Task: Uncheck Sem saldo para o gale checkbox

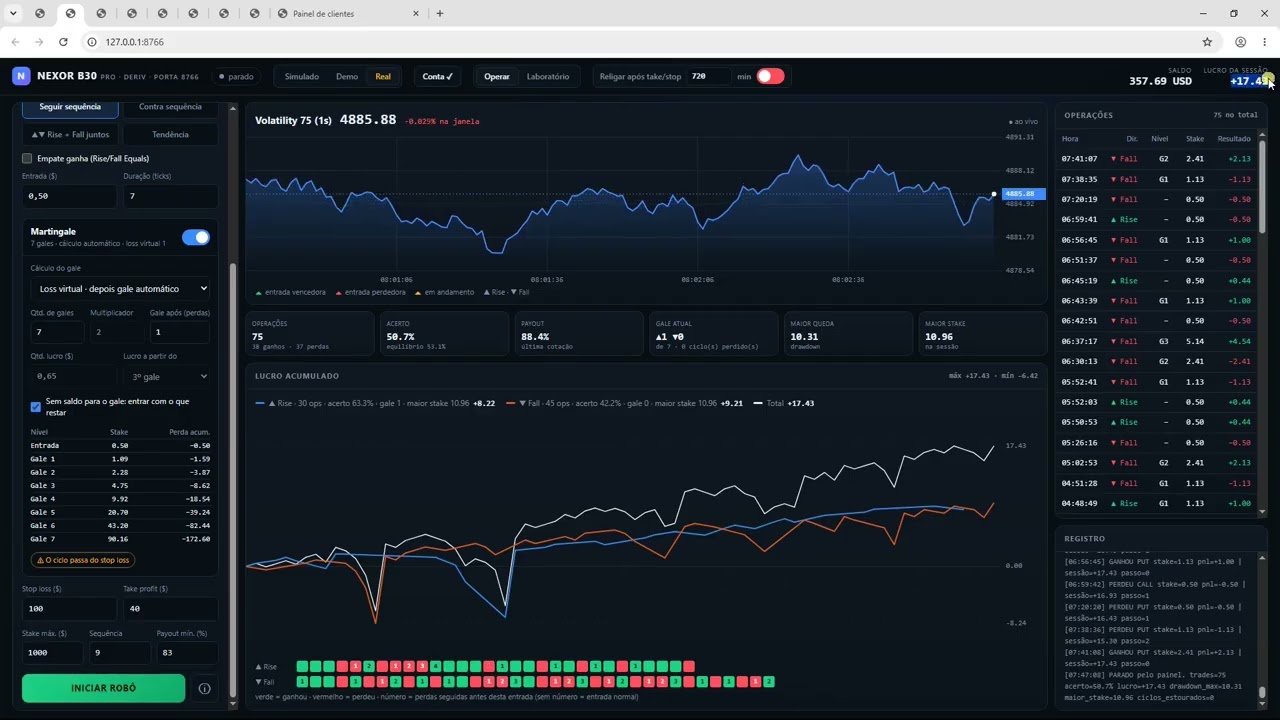Action: 36,407
